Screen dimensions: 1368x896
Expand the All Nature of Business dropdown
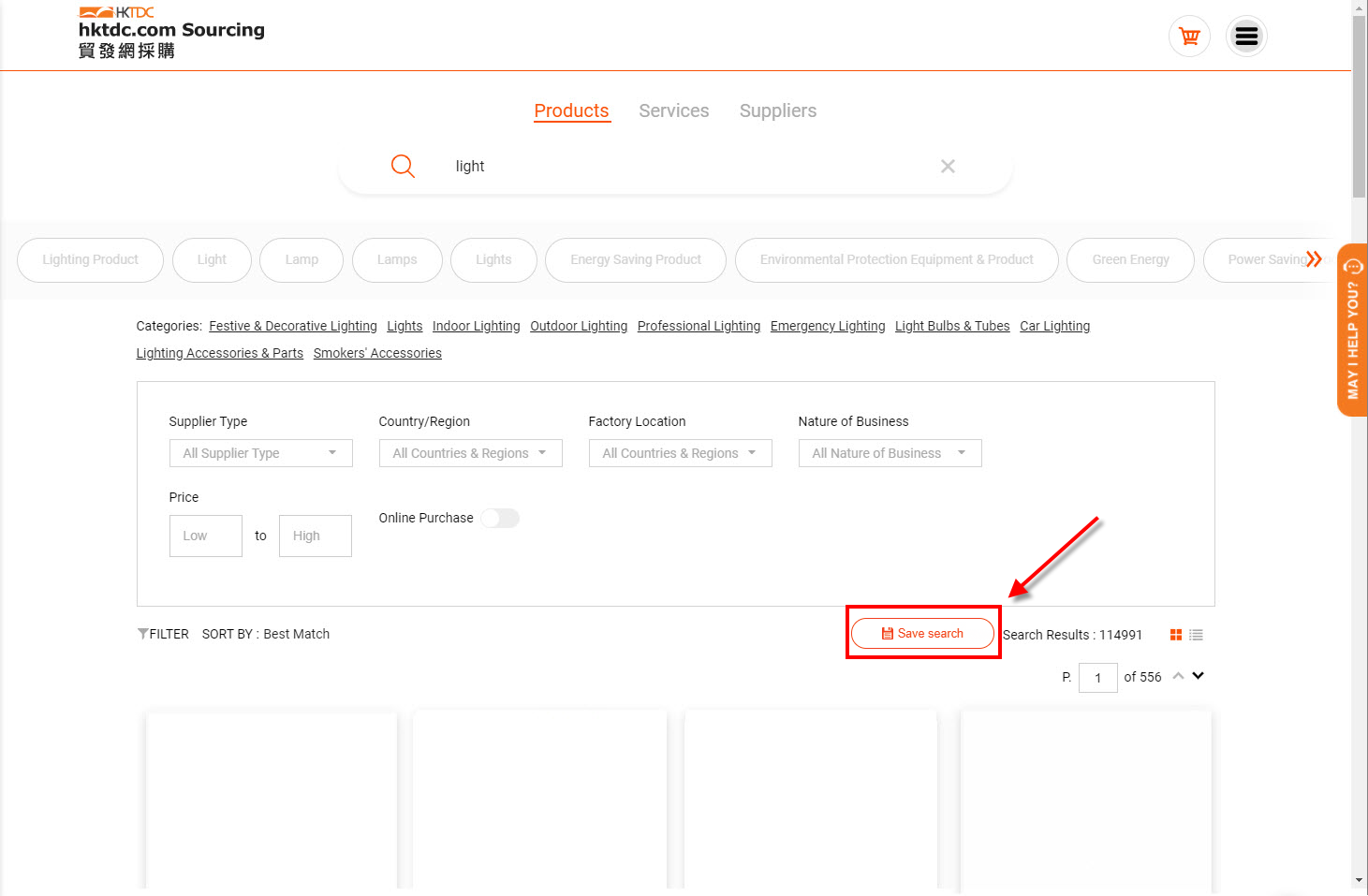click(x=890, y=453)
